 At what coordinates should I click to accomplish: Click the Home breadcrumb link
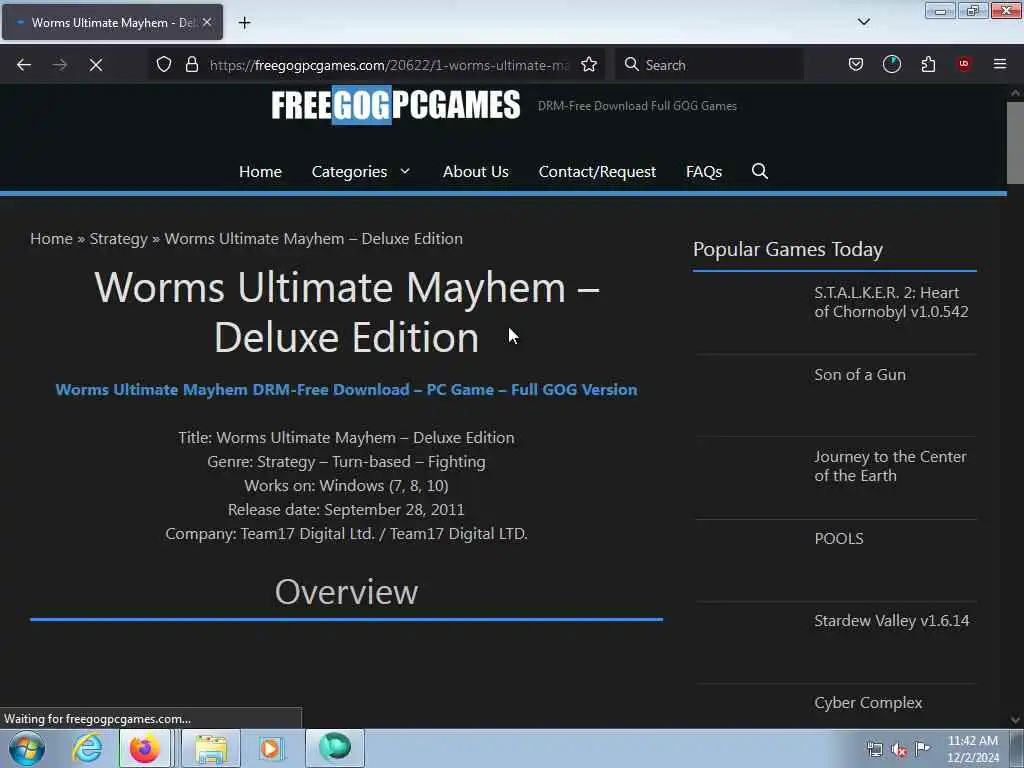51,239
